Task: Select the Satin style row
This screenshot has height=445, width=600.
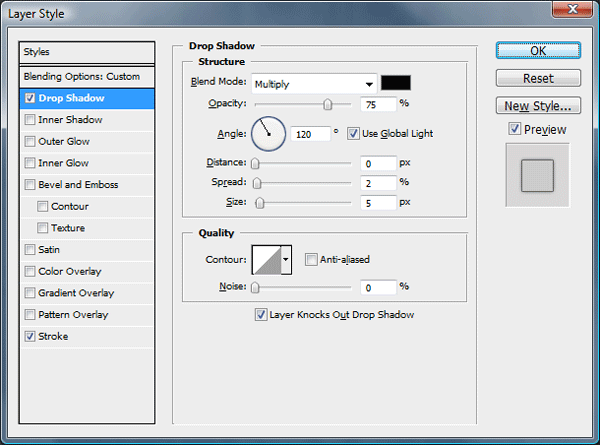Action: tap(87, 250)
